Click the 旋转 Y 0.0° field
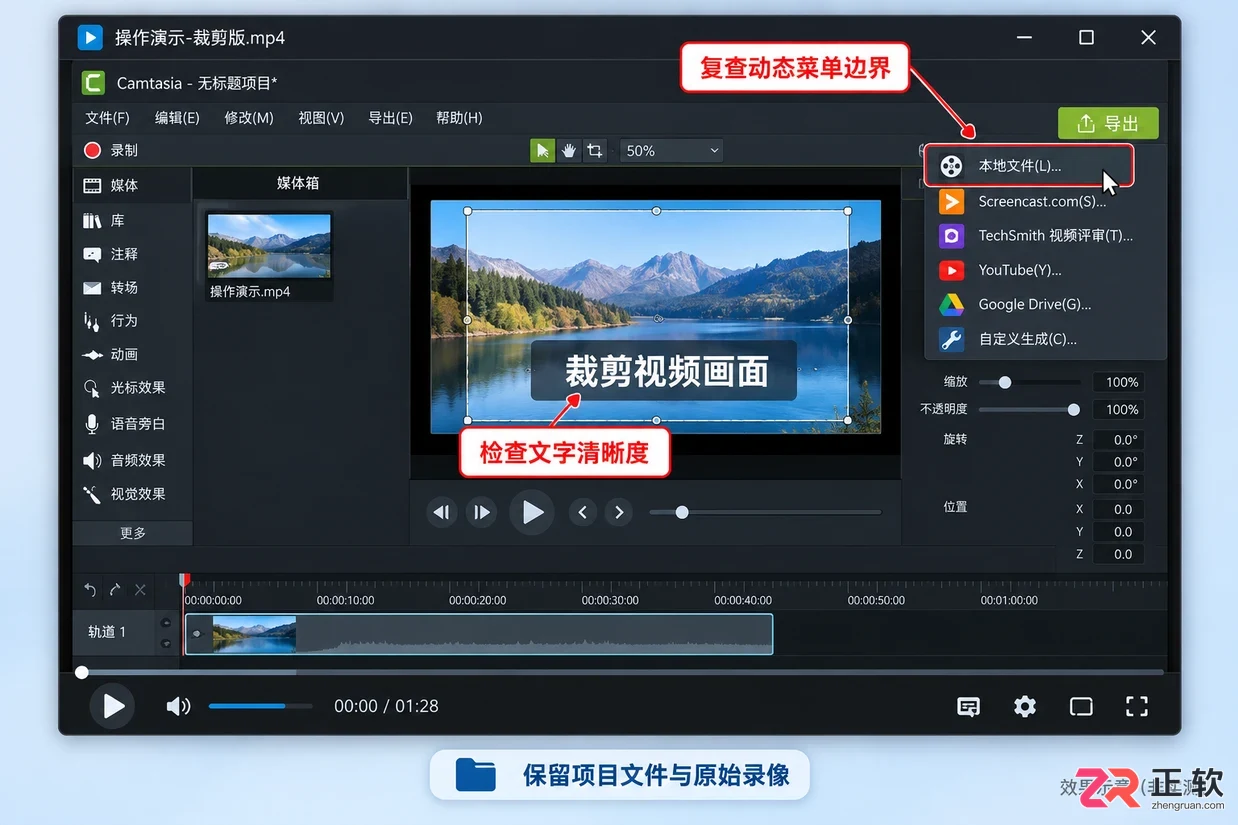 pos(1118,462)
